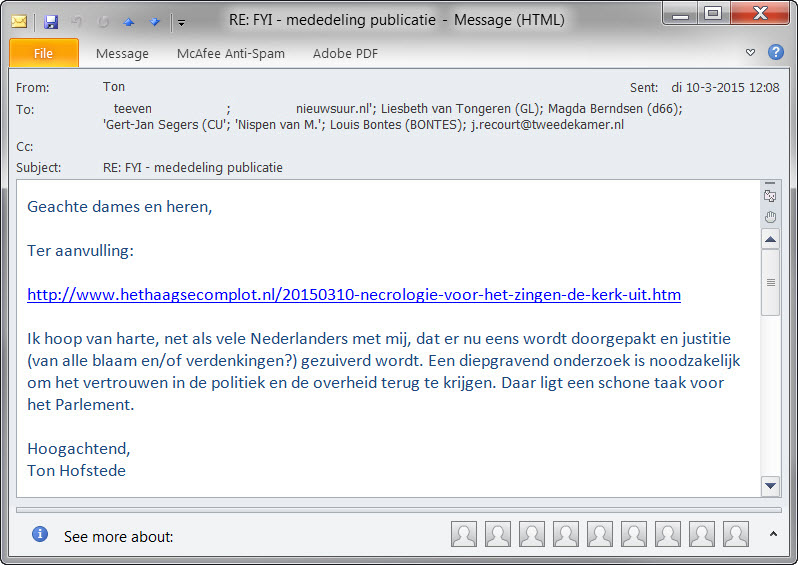The width and height of the screenshot is (798, 565).
Task: Click recipient Magda Berndsen (d66)
Action: (x=614, y=109)
